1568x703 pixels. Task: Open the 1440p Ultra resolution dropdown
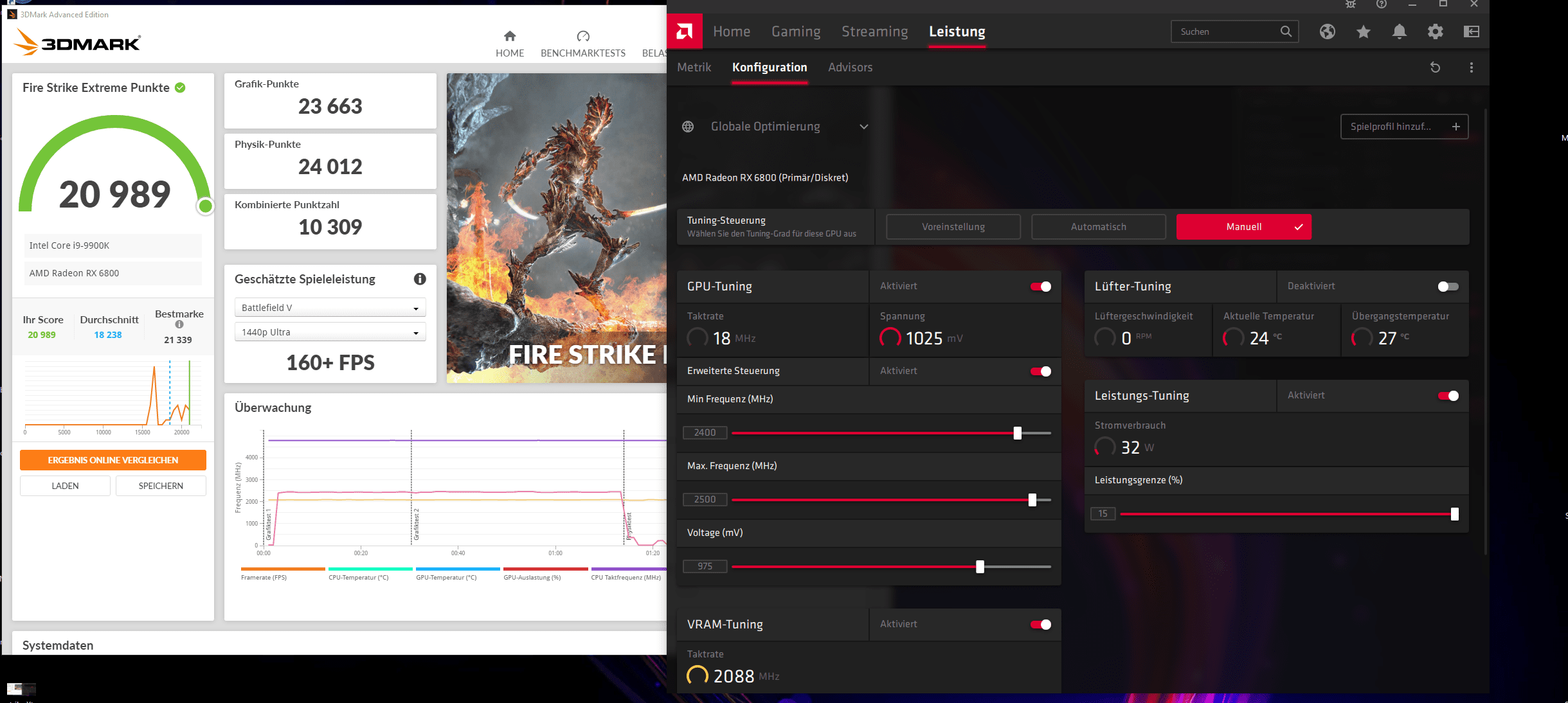(x=330, y=332)
